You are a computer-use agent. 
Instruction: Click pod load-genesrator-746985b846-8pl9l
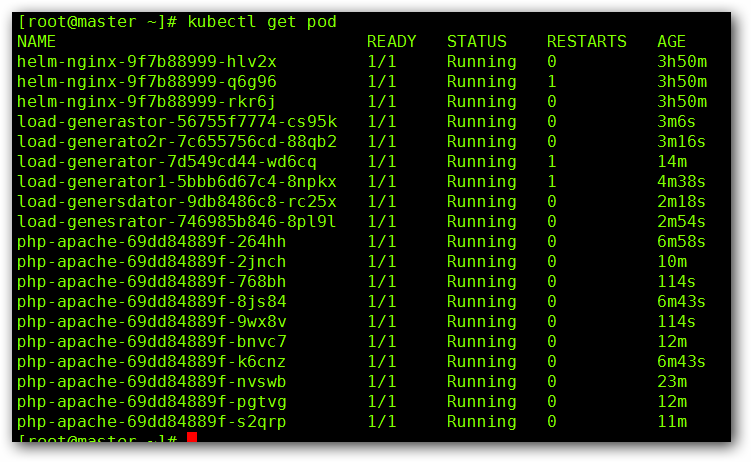(x=177, y=222)
